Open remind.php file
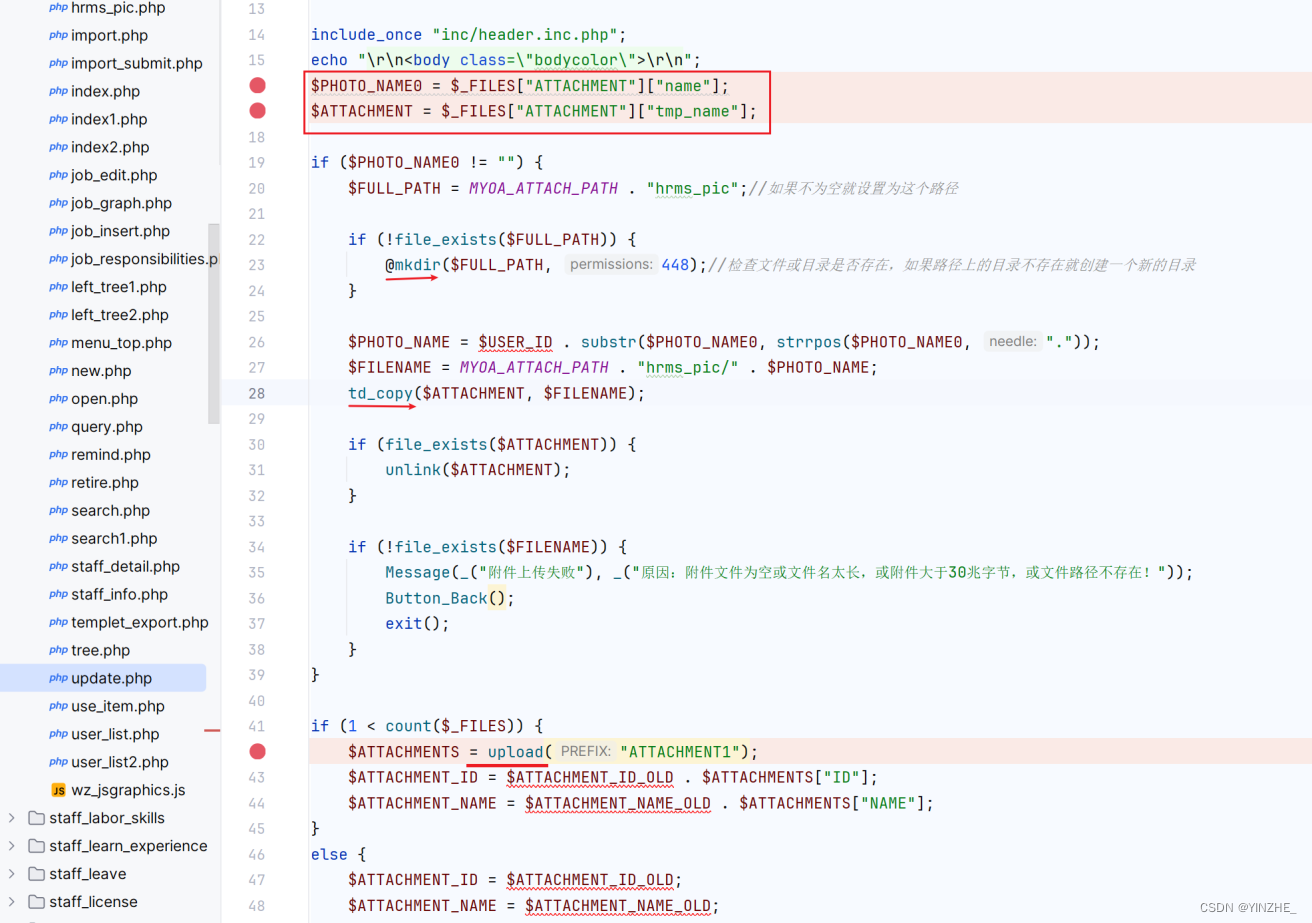The width and height of the screenshot is (1312, 923). click(x=111, y=456)
